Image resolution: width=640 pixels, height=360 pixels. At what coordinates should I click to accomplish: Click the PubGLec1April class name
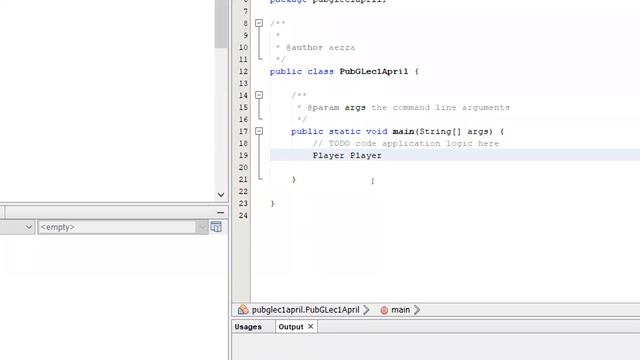click(373, 71)
